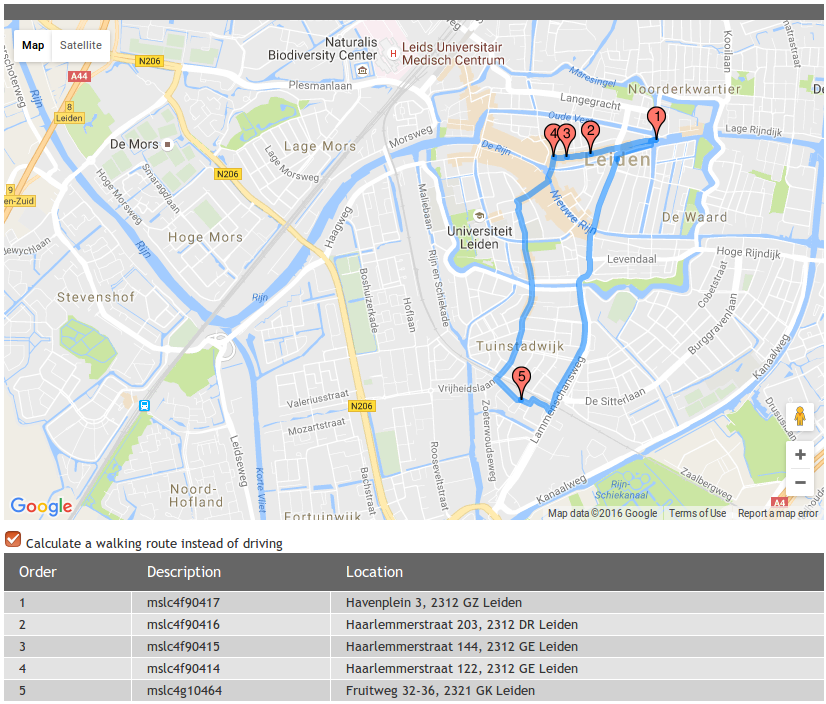
Task: Click the Location column header
Action: 374,572
